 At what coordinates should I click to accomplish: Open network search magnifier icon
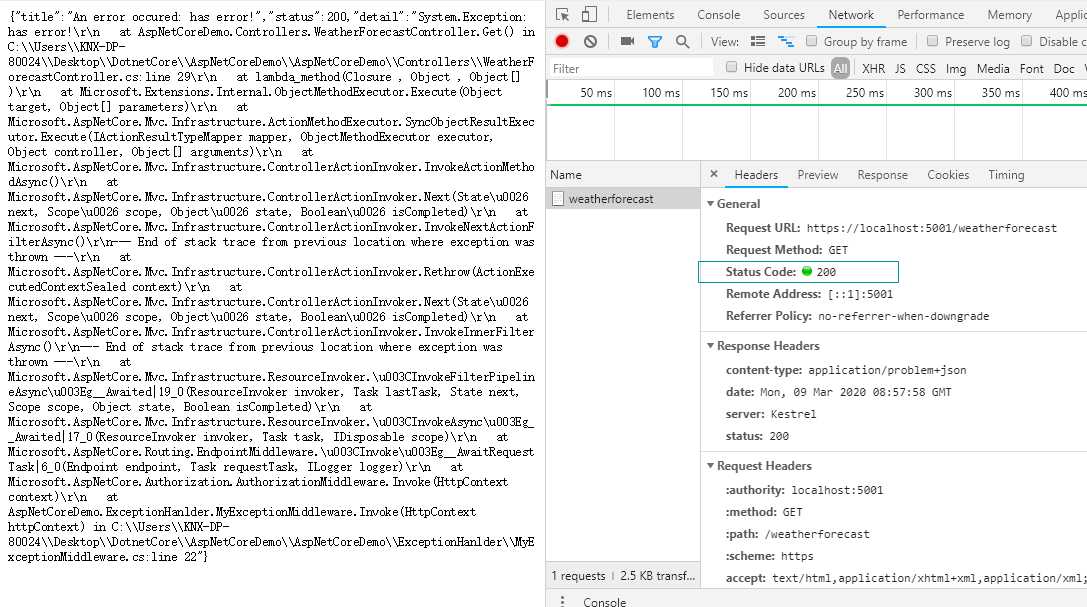coord(683,42)
